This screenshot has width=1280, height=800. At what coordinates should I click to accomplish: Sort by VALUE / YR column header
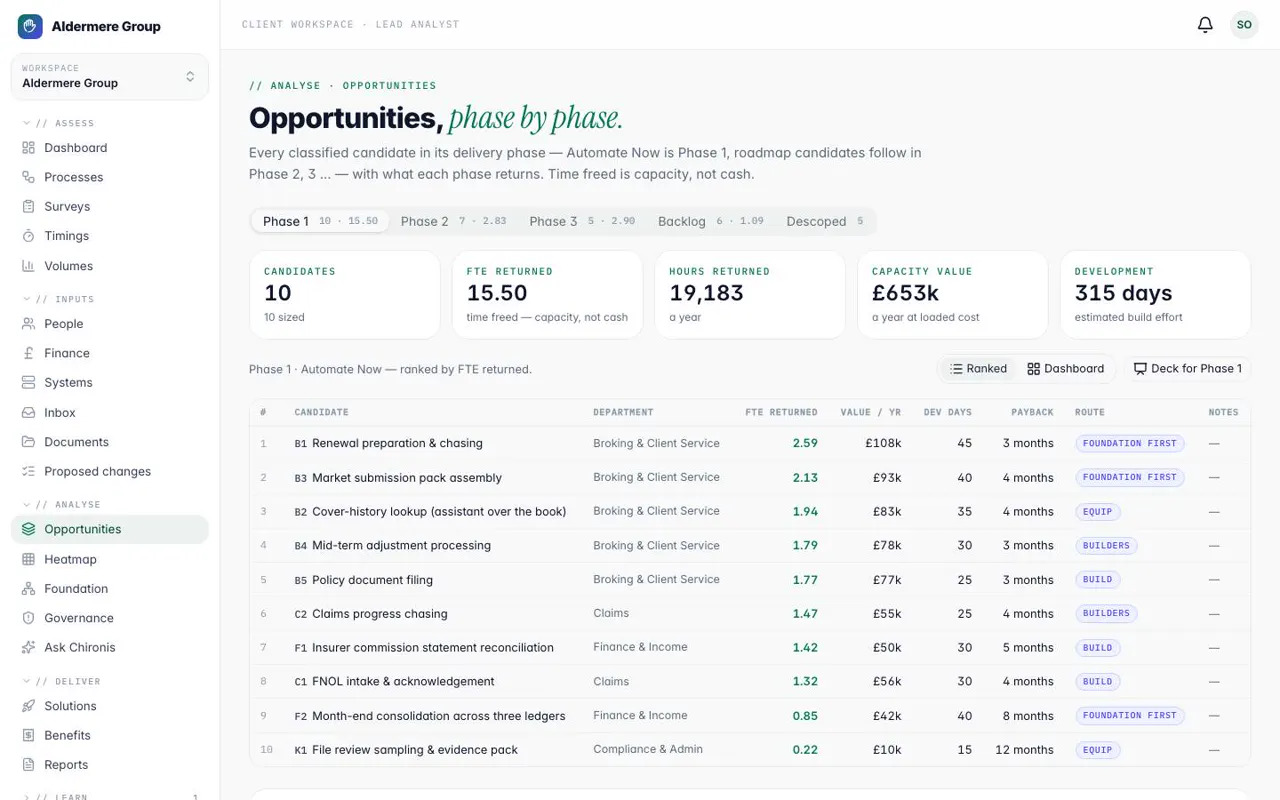pyautogui.click(x=871, y=412)
